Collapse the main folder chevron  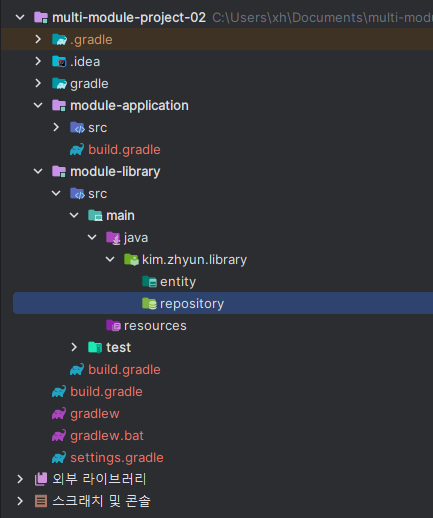coord(74,215)
